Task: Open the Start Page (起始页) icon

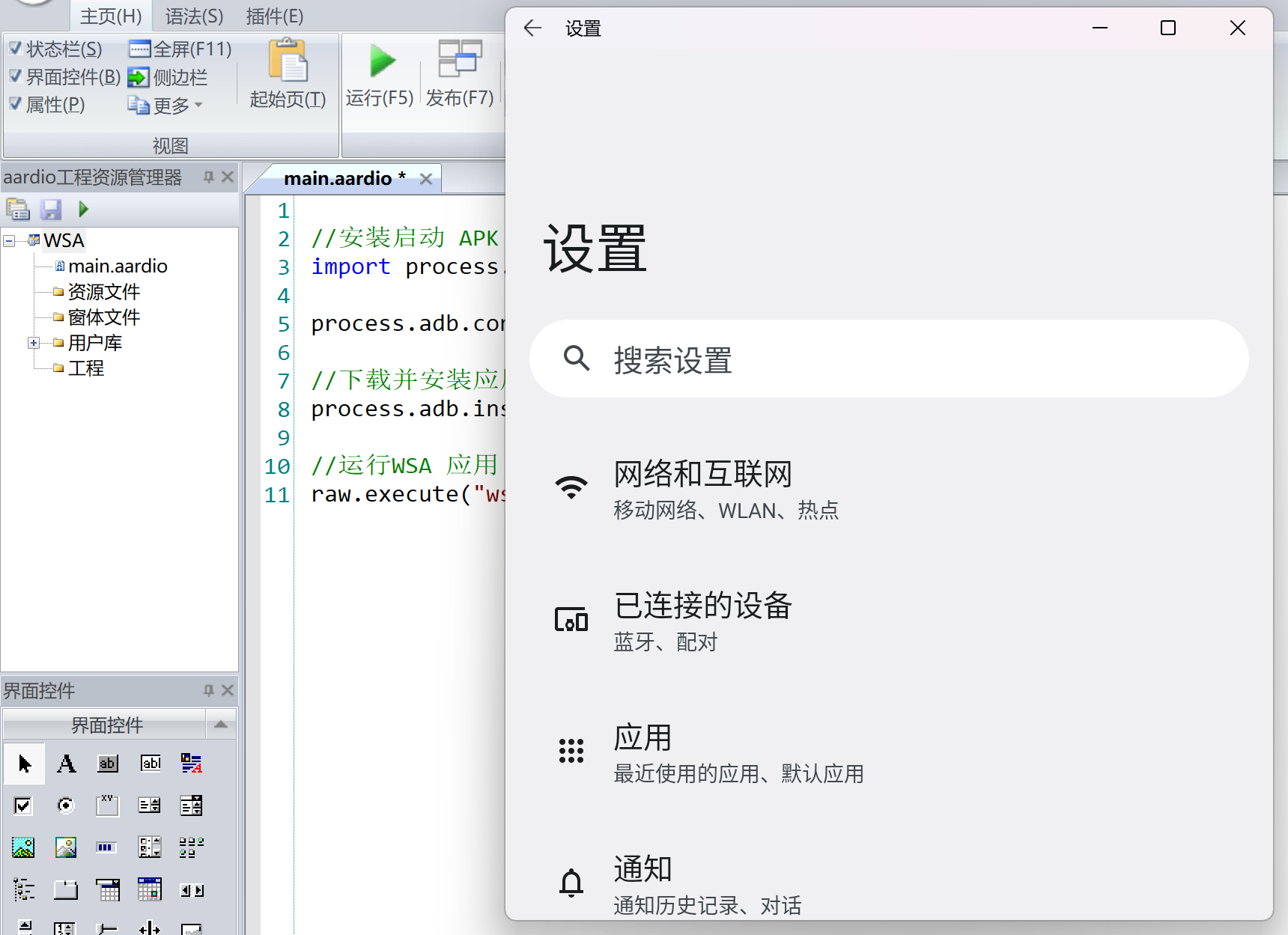Action: (x=288, y=61)
